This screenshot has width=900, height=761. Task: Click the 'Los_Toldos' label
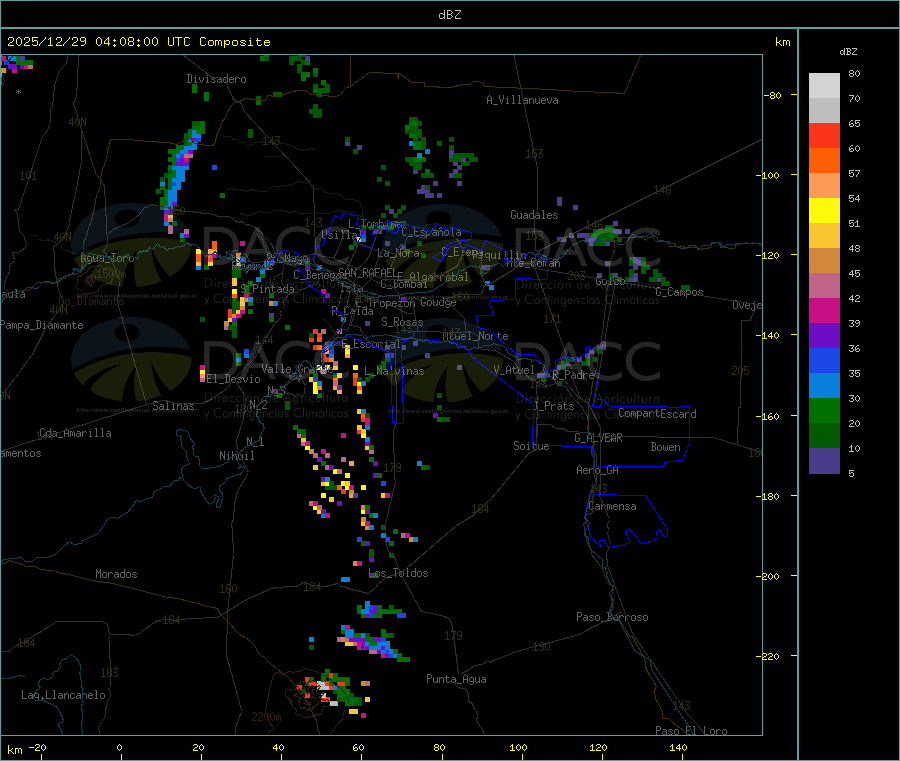pos(398,573)
